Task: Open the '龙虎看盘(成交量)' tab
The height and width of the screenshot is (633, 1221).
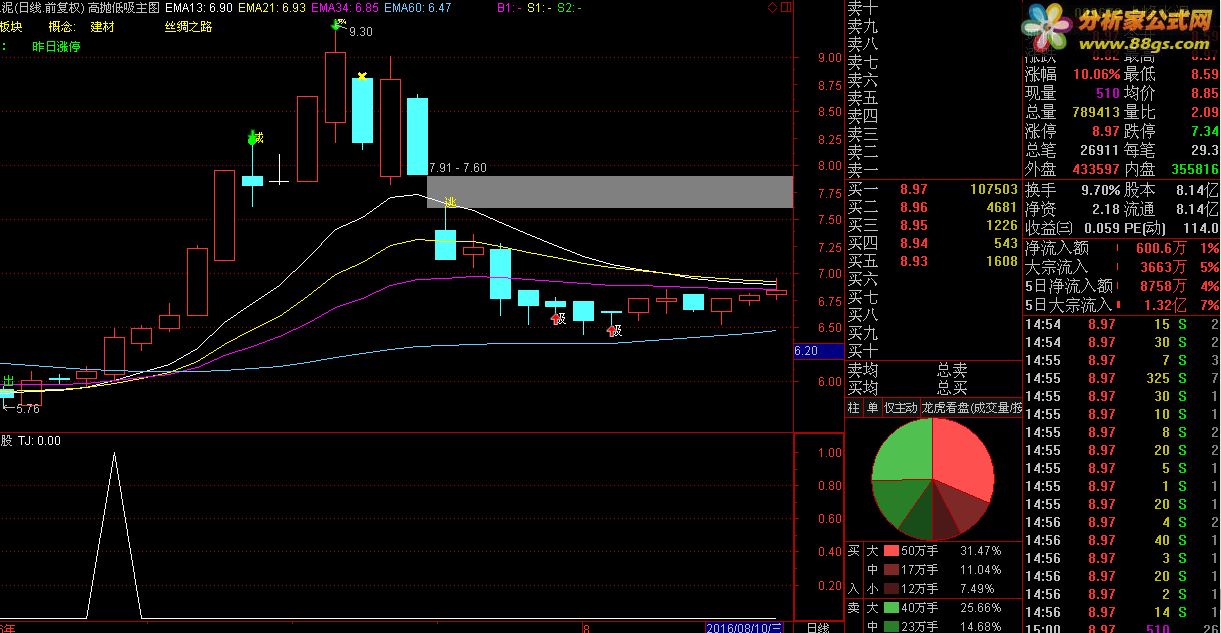Action: click(972, 408)
